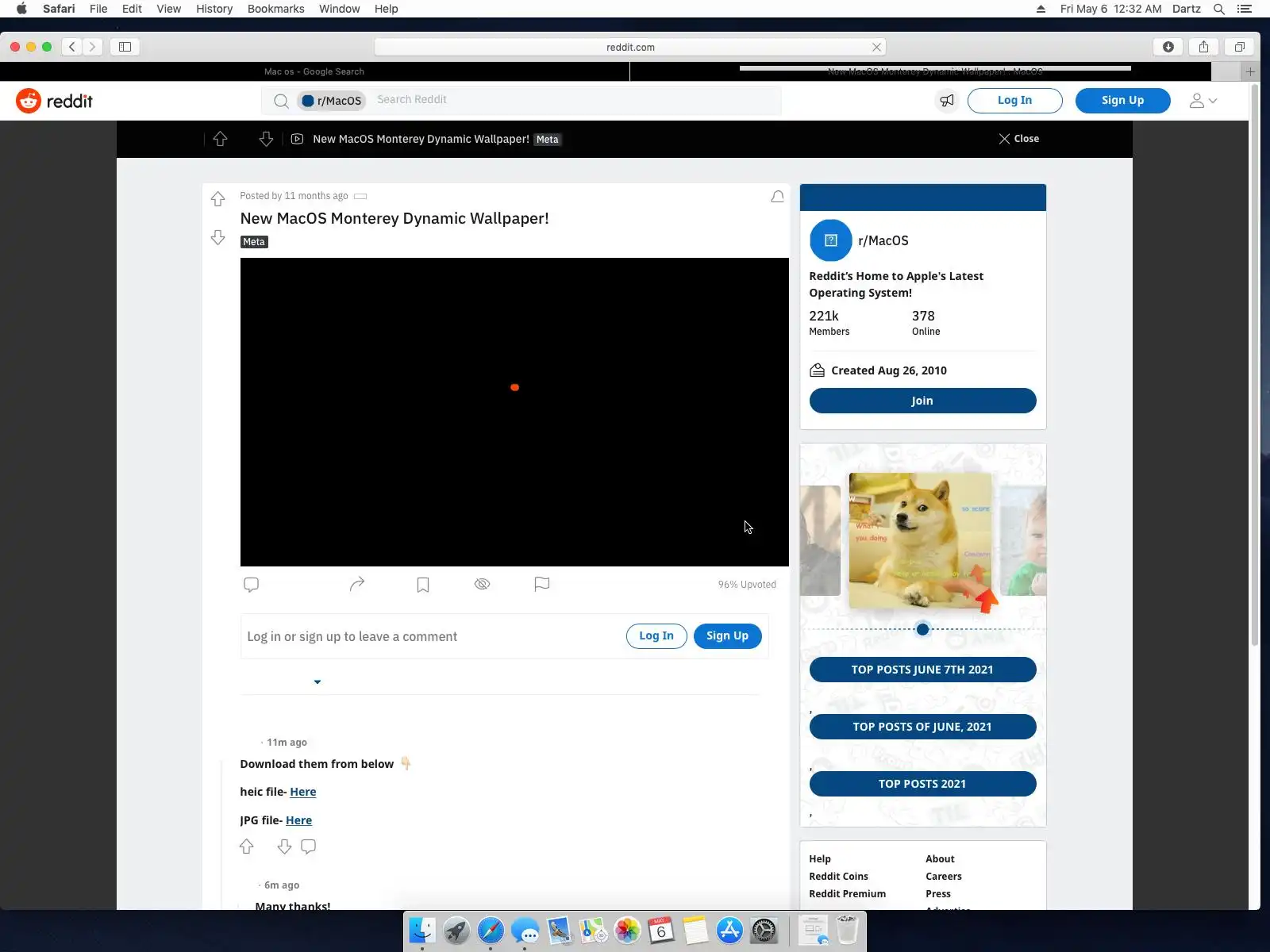Open the Trash in the Dock
This screenshot has width=1270, height=952.
click(x=848, y=931)
